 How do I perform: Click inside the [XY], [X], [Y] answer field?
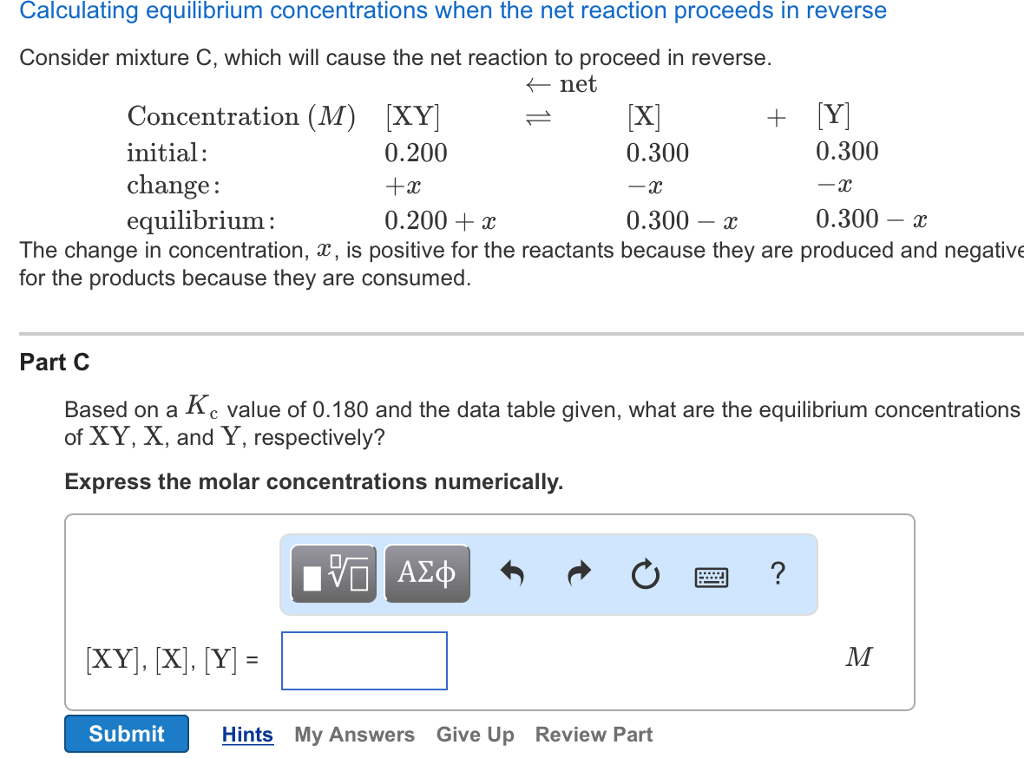tap(364, 660)
